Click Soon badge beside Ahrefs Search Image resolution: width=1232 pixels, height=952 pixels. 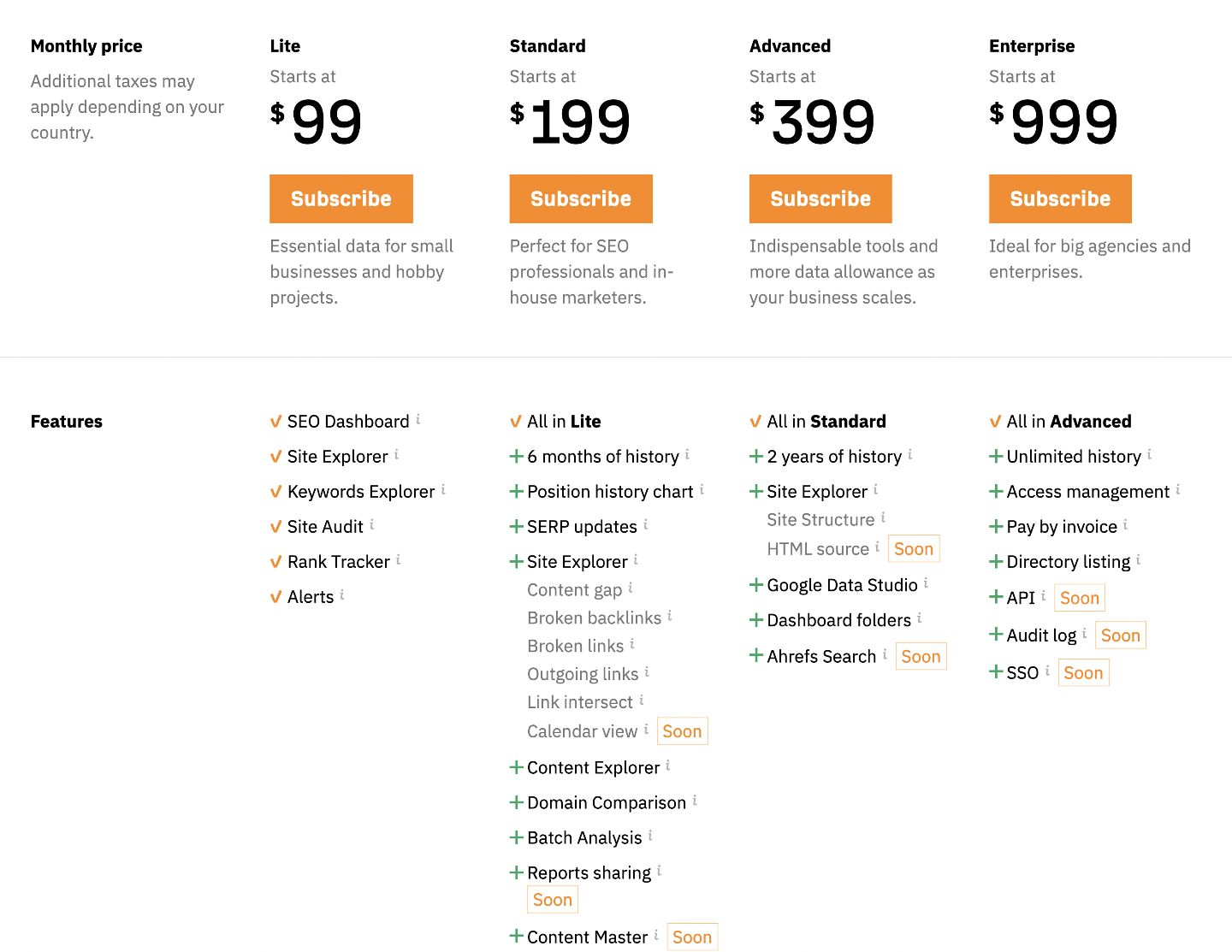click(921, 657)
